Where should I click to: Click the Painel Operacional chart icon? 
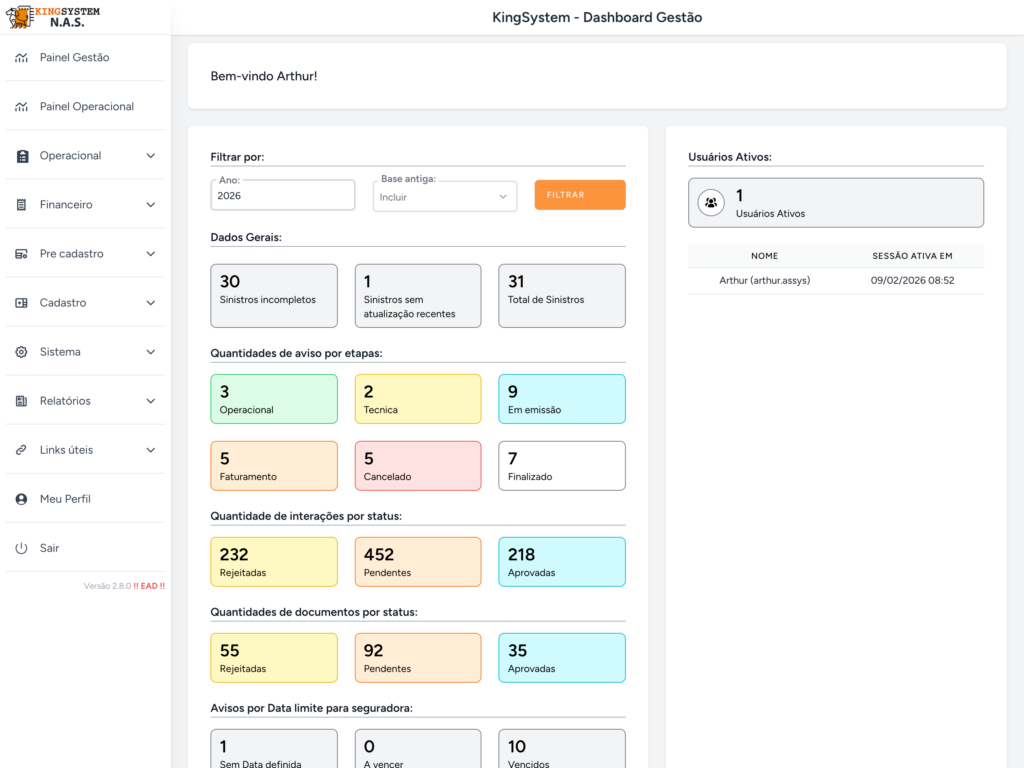click(22, 107)
